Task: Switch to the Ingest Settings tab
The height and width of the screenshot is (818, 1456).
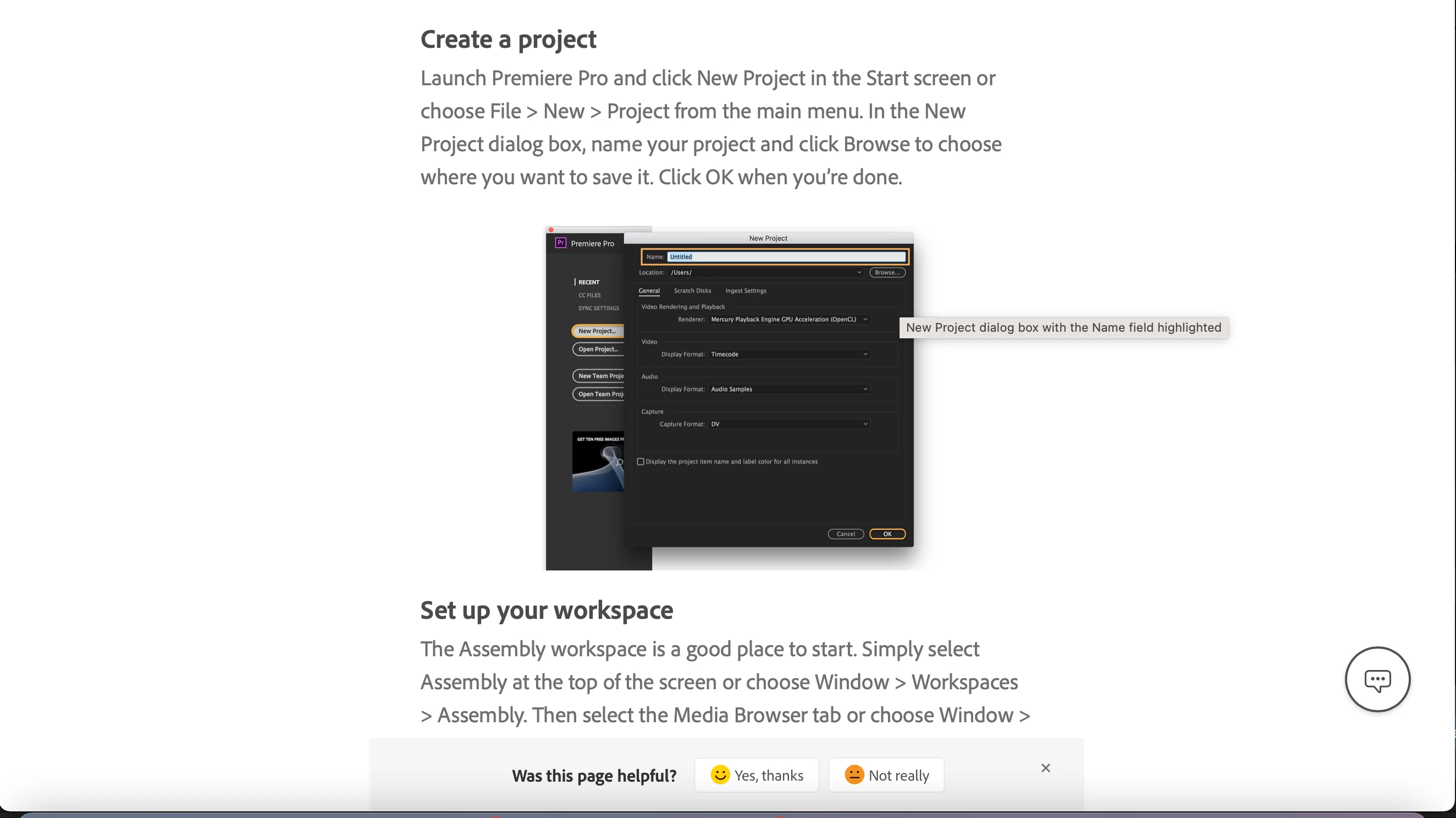Action: 745,290
